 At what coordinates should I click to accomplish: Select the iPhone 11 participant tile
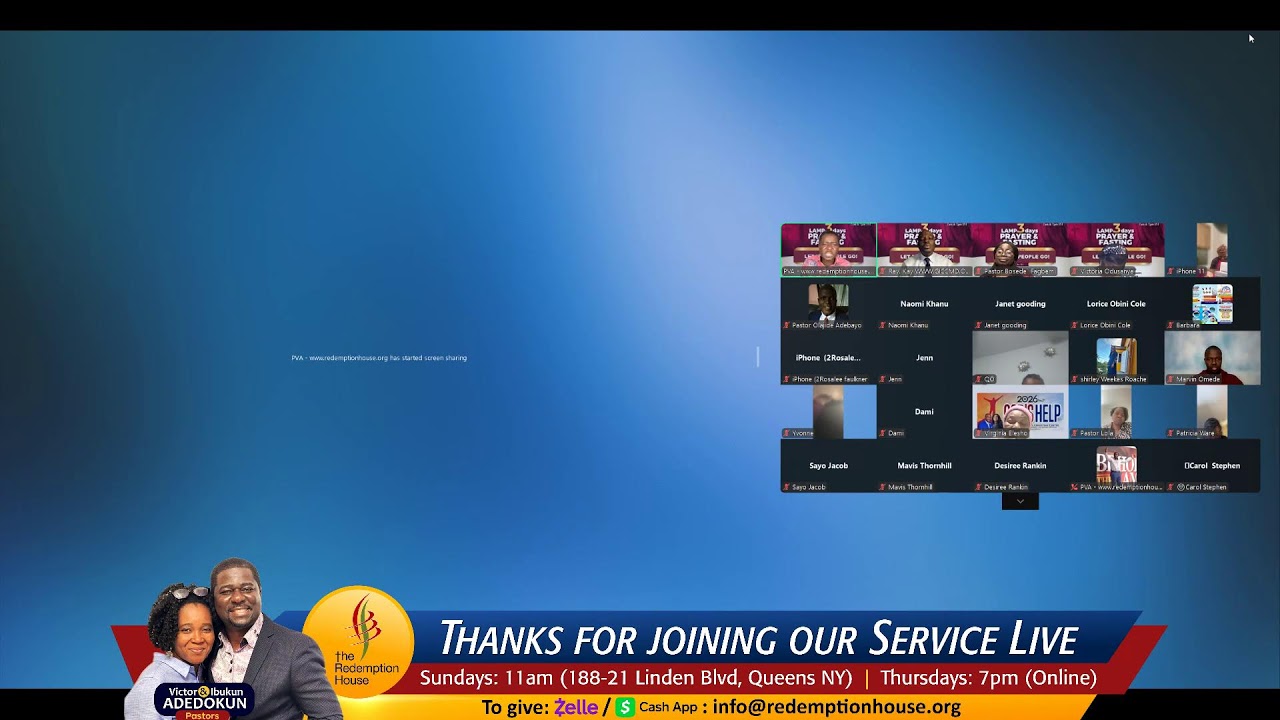[x=1212, y=250]
